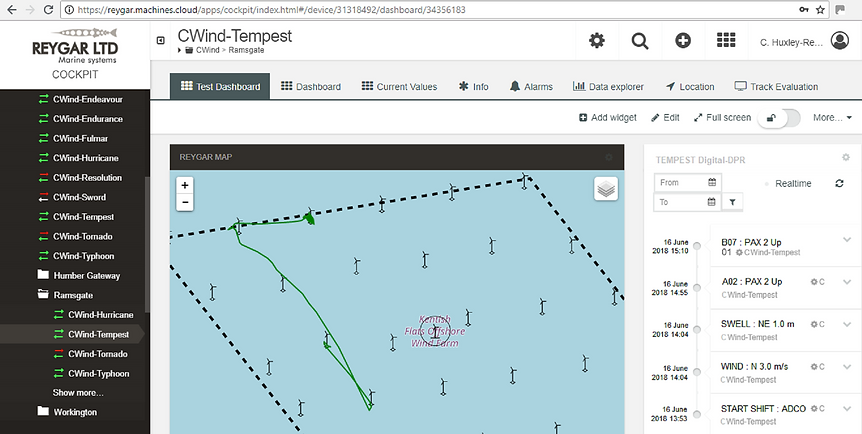Click the green vessel marker on the map
Screen dimensions: 862x434
tap(310, 218)
